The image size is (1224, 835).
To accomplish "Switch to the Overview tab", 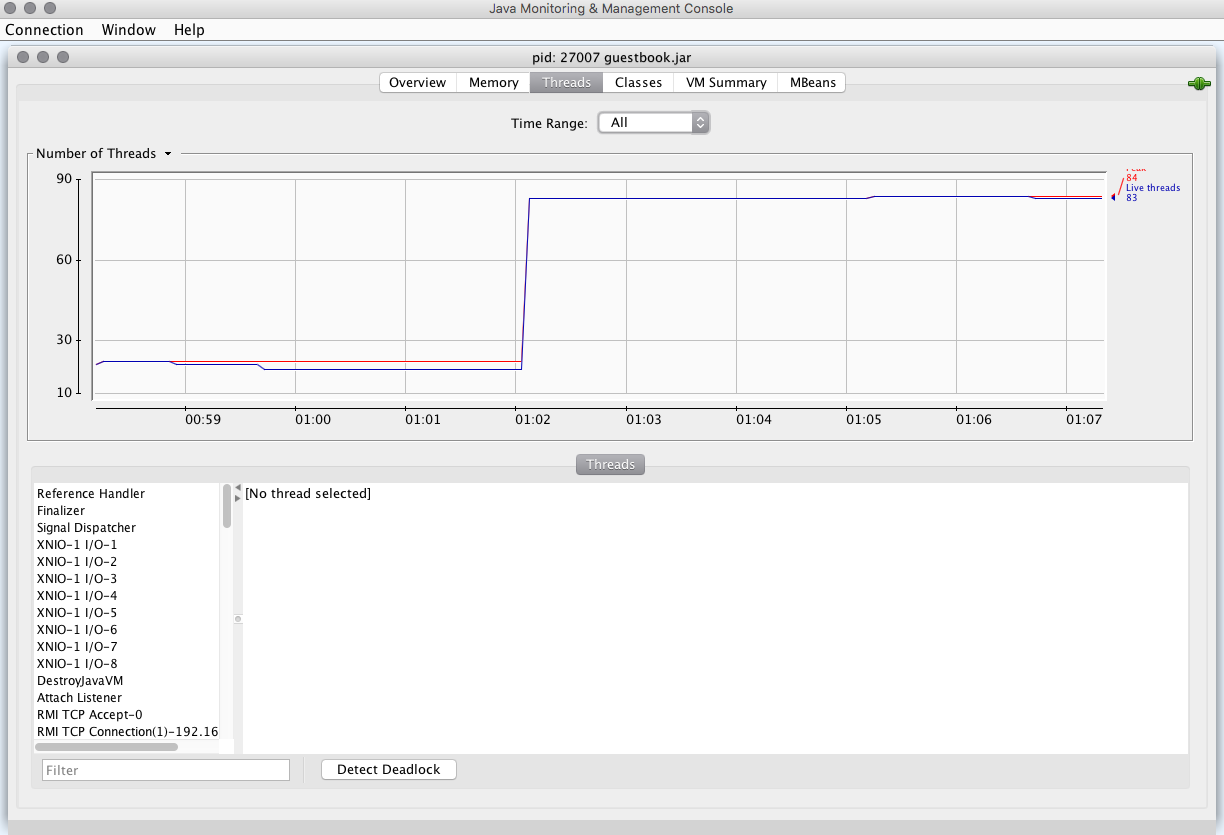I will (418, 83).
